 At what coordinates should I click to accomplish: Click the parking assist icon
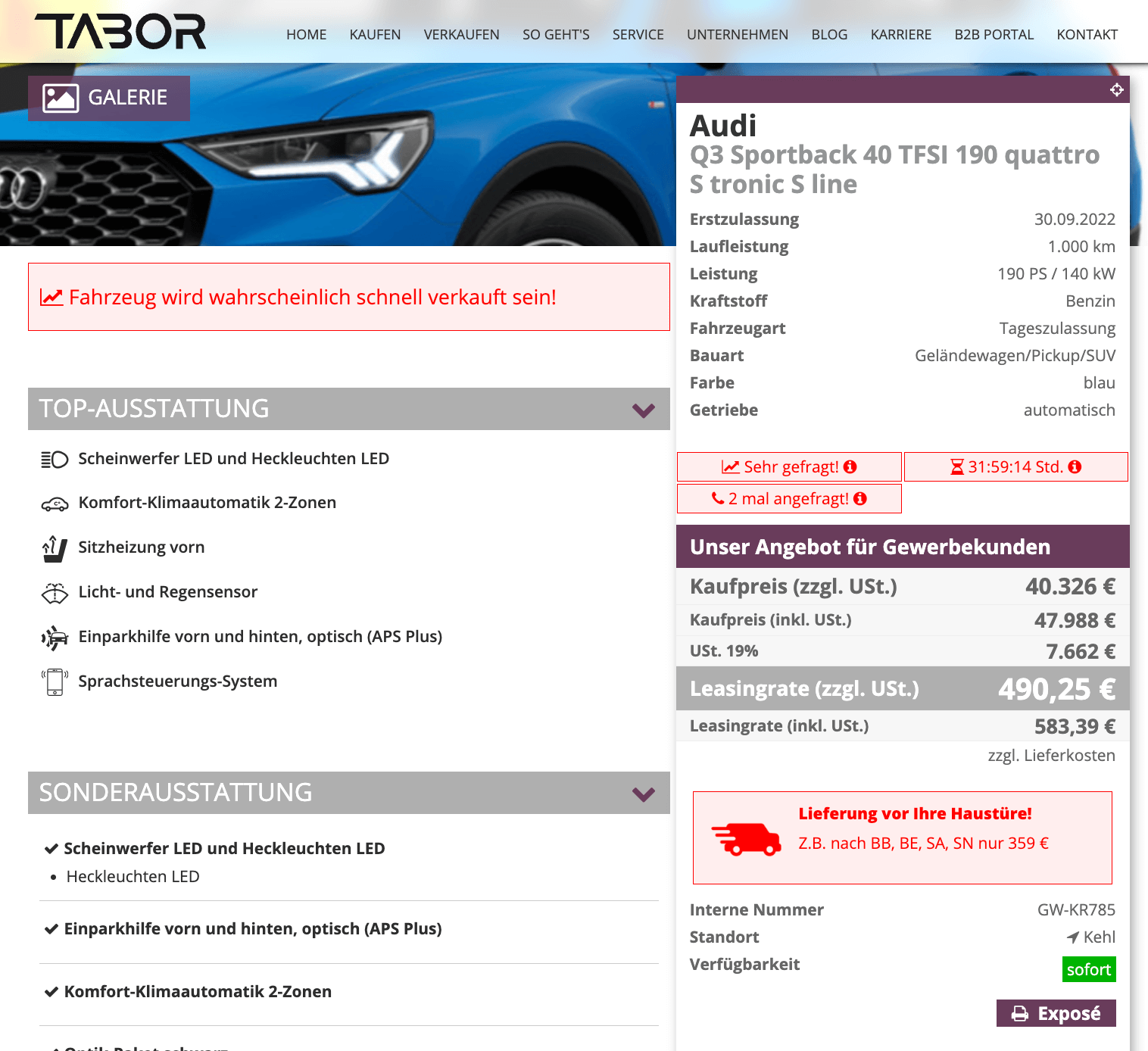pyautogui.click(x=55, y=638)
